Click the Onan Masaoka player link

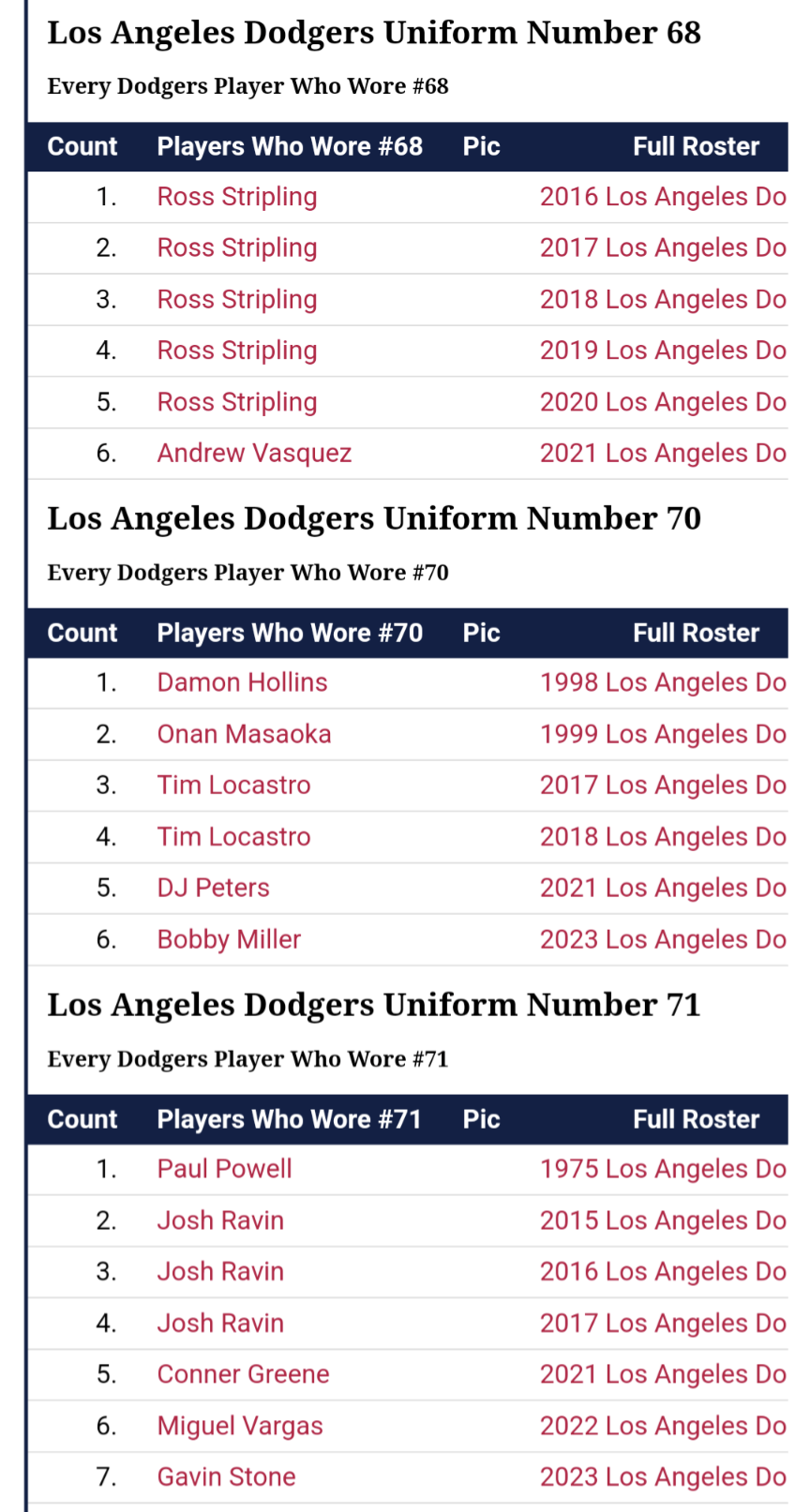[244, 734]
